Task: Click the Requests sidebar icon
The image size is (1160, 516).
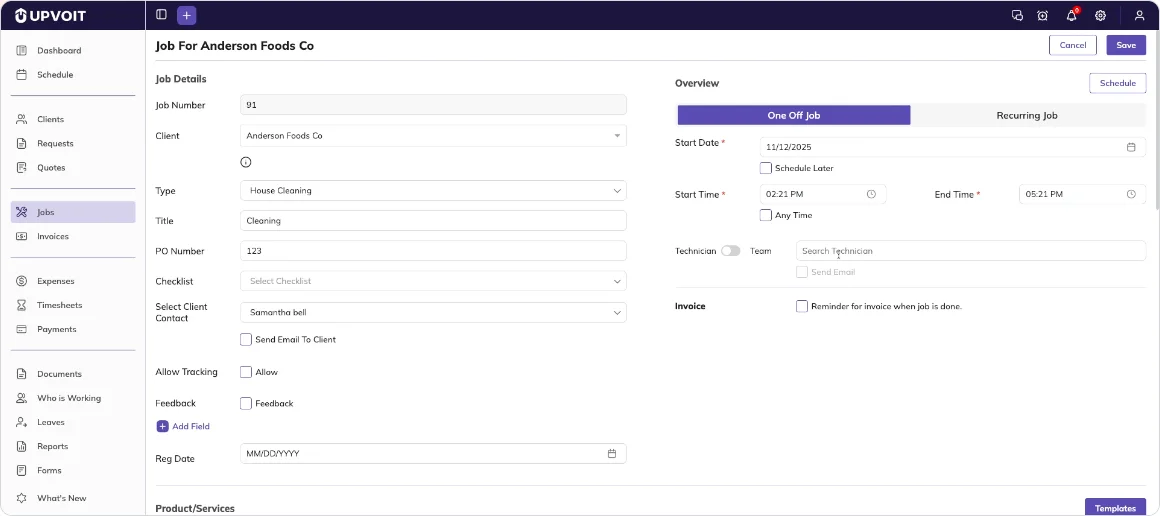Action: click(x=21, y=144)
